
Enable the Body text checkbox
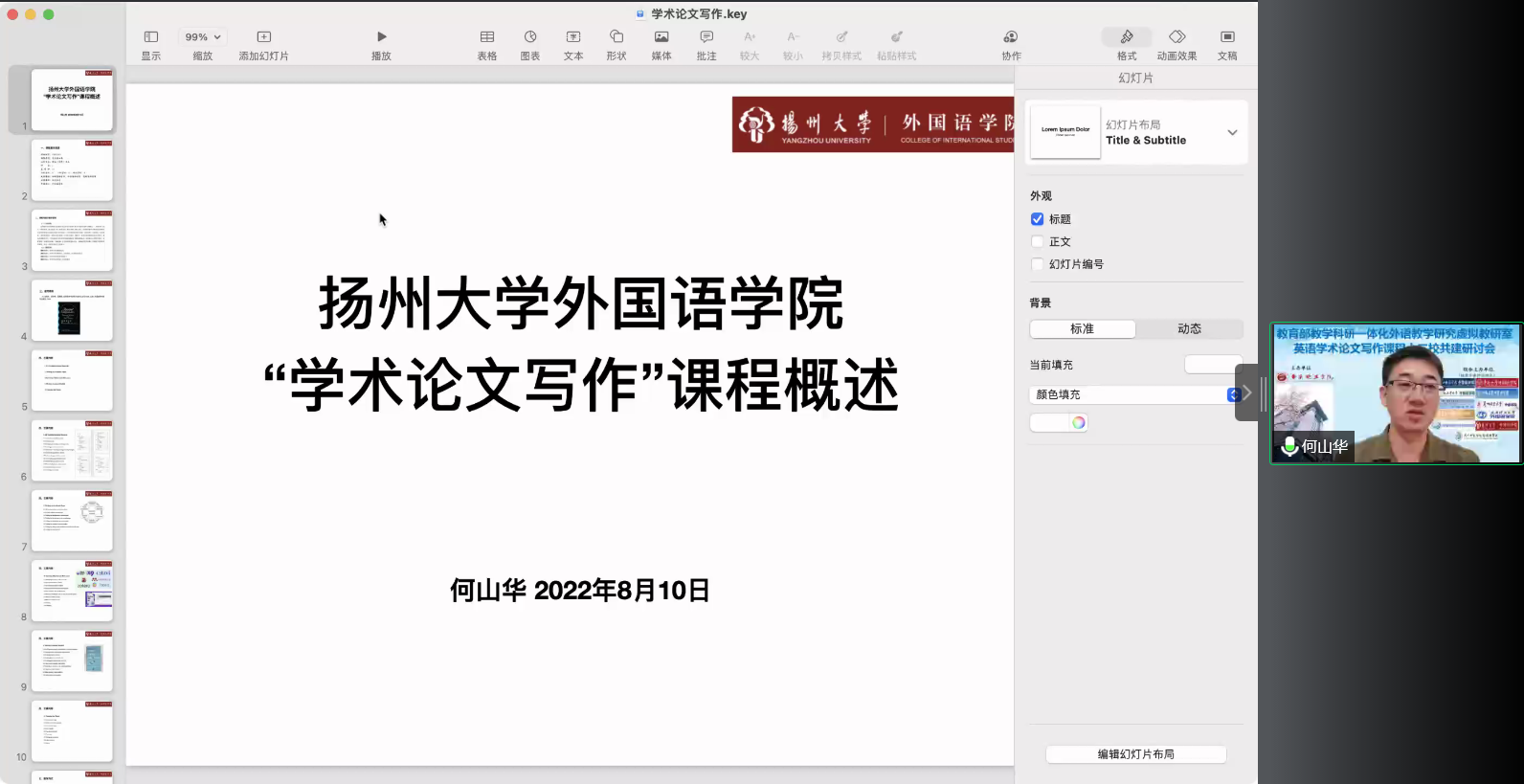(x=1037, y=242)
